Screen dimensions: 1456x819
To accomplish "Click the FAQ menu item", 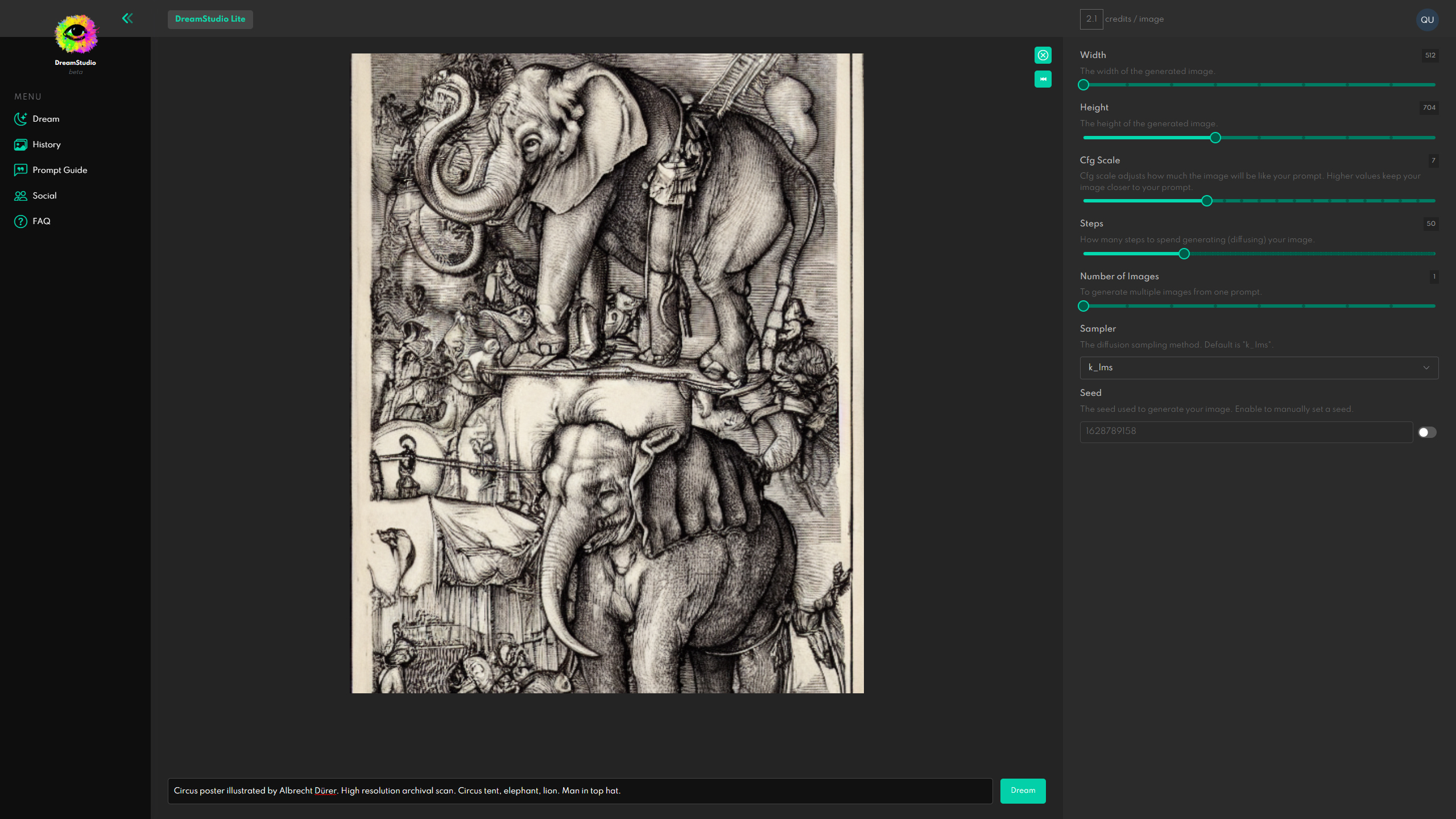I will click(x=41, y=221).
